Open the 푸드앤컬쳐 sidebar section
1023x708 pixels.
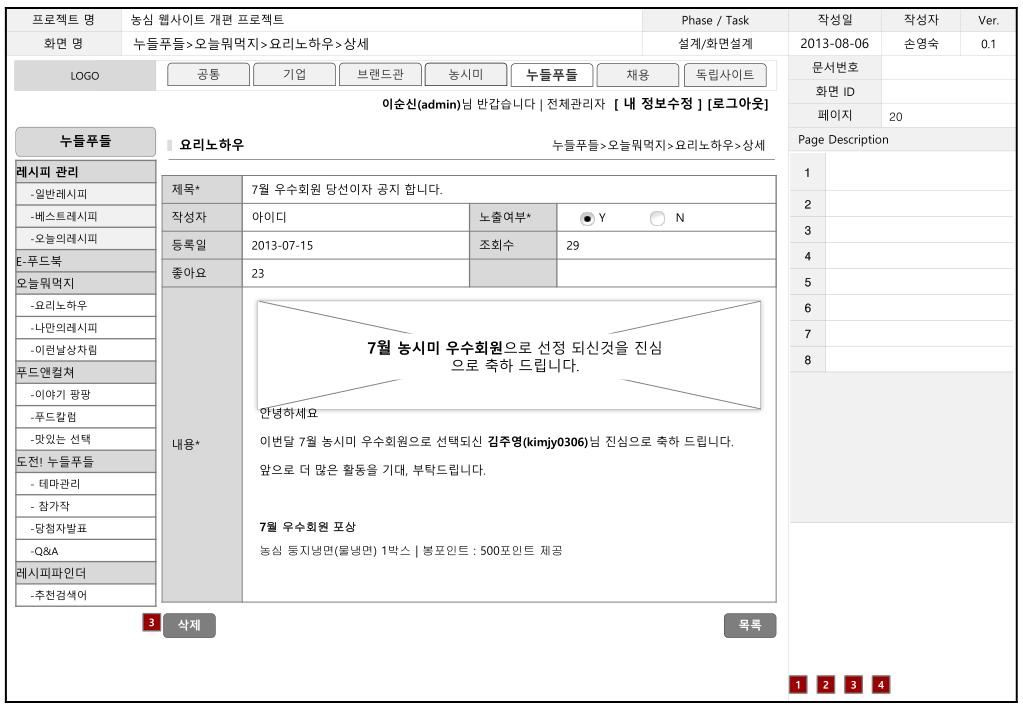85,373
